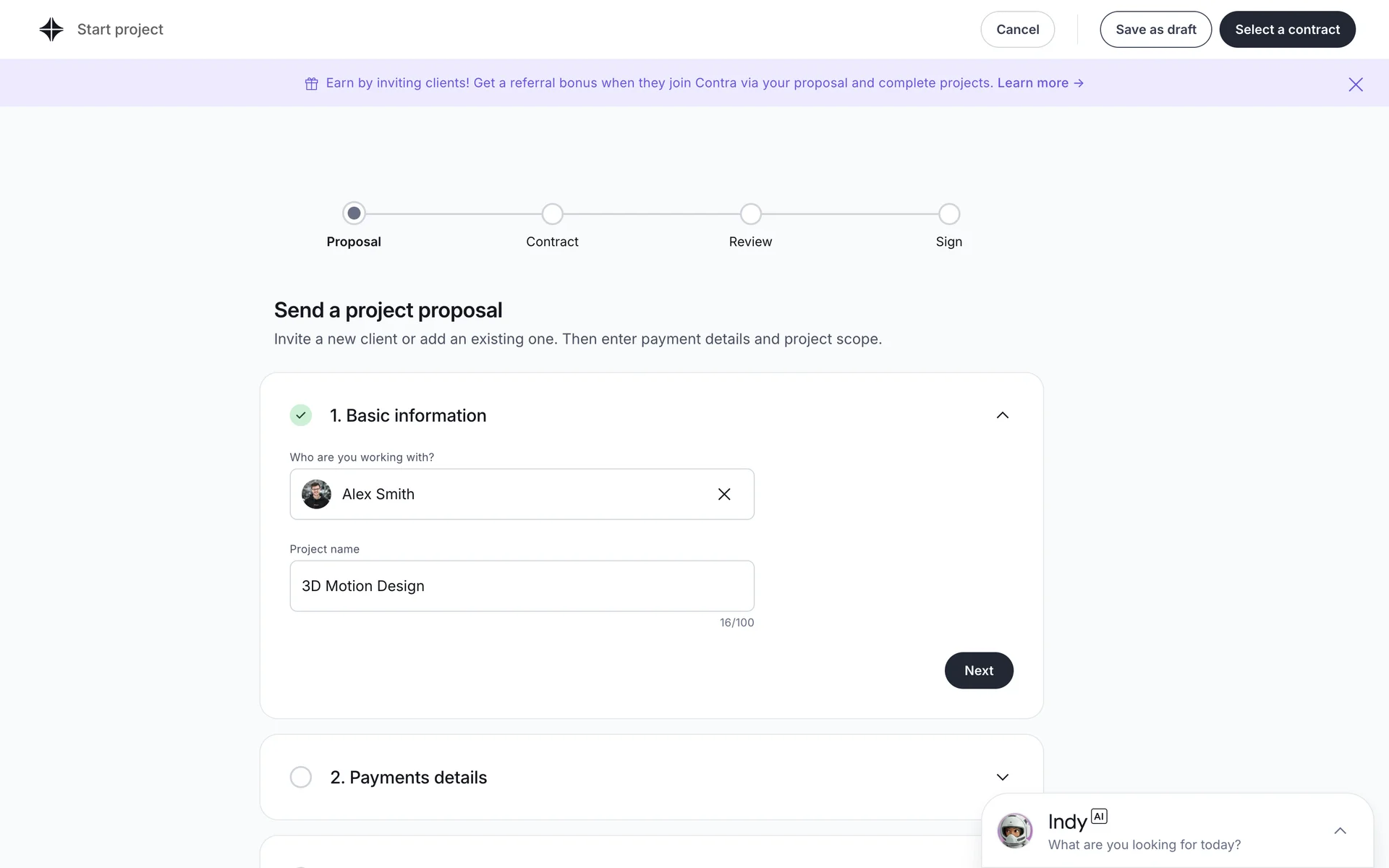Jump to the Sign step
The image size is (1389, 868).
click(948, 214)
